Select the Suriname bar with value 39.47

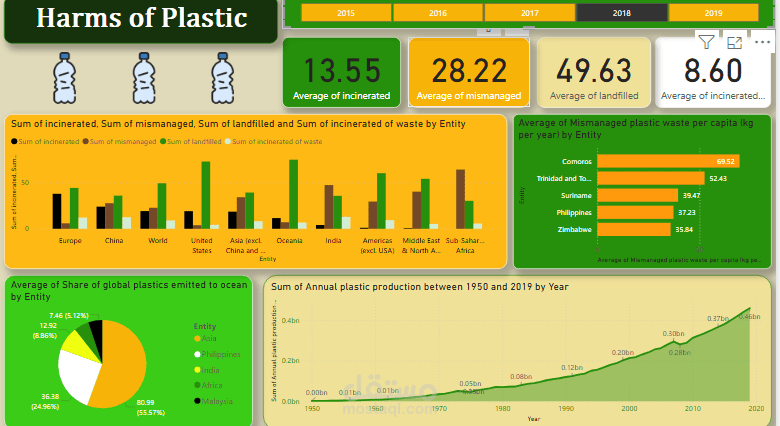coord(638,195)
